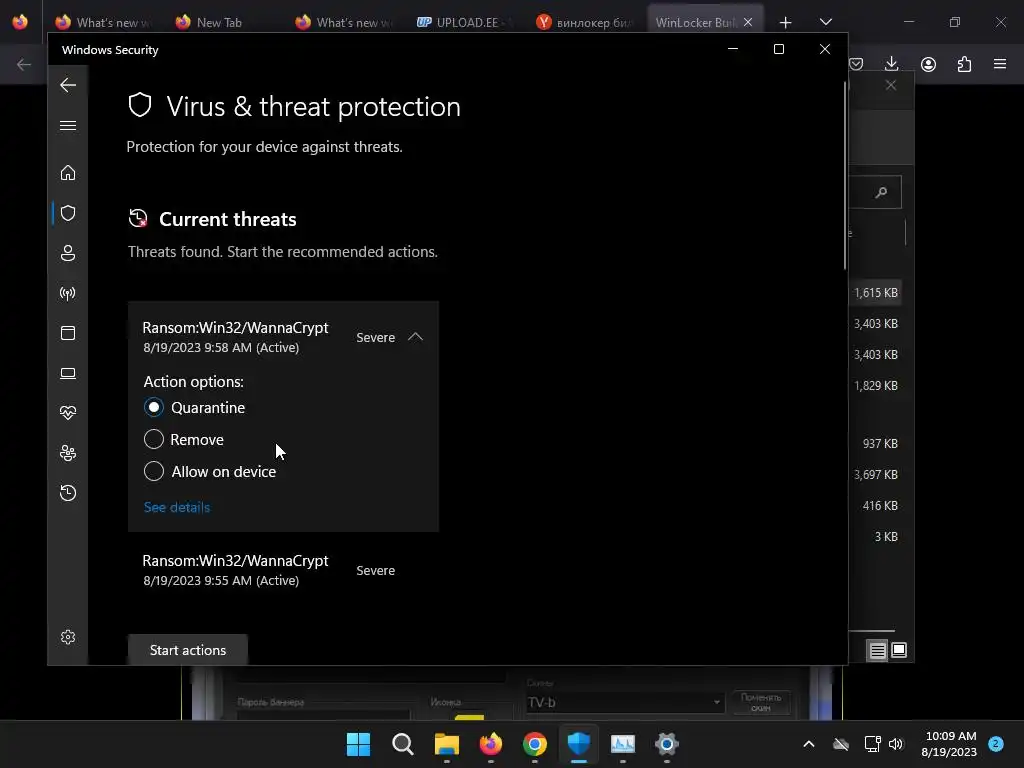Click the Firefox back arrow

[x=24, y=64]
